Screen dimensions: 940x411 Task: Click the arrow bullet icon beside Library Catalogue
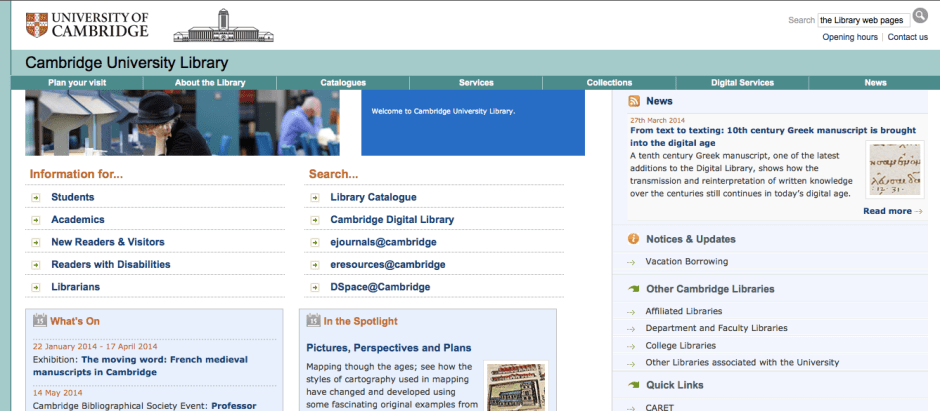point(315,198)
